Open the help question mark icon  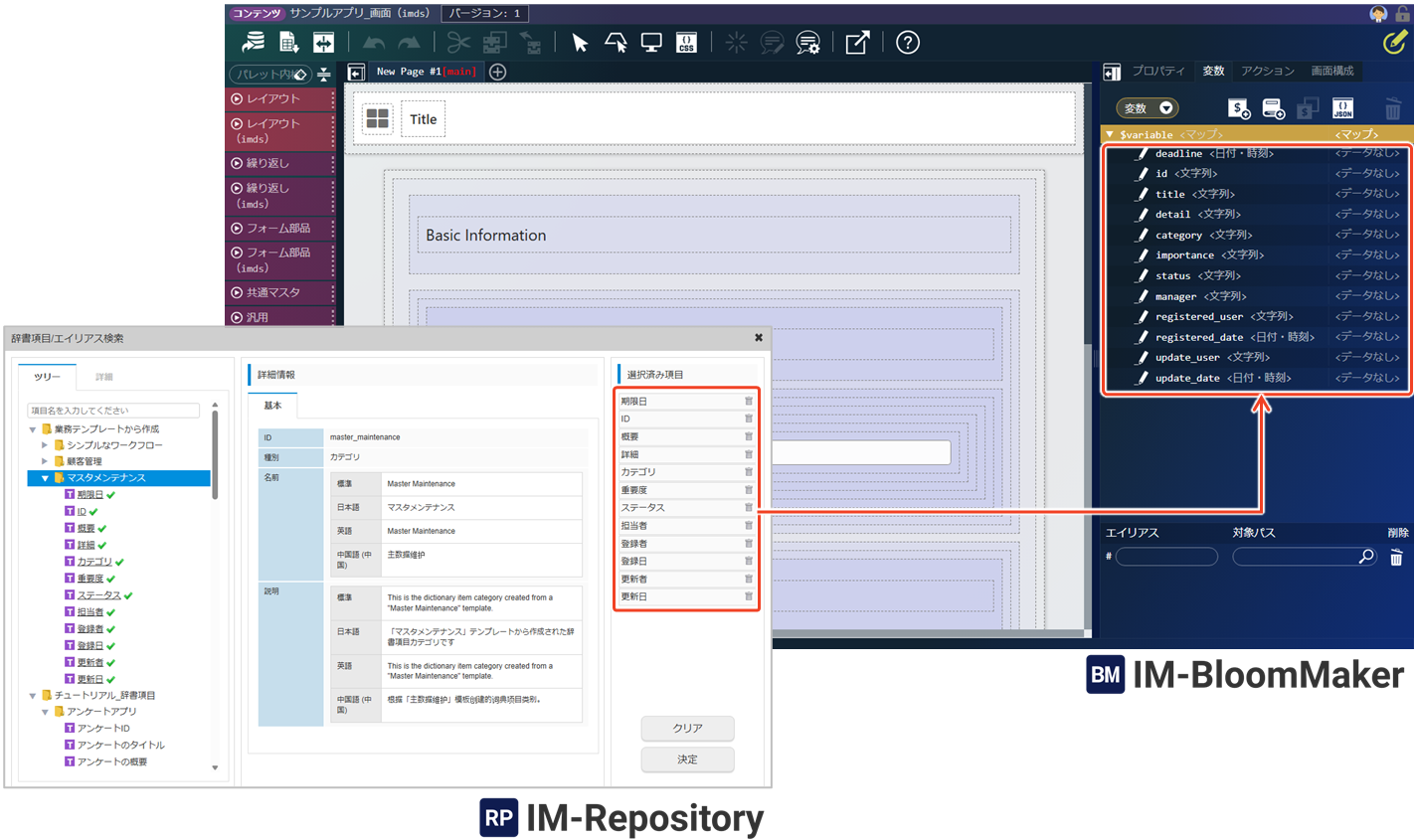click(x=907, y=43)
